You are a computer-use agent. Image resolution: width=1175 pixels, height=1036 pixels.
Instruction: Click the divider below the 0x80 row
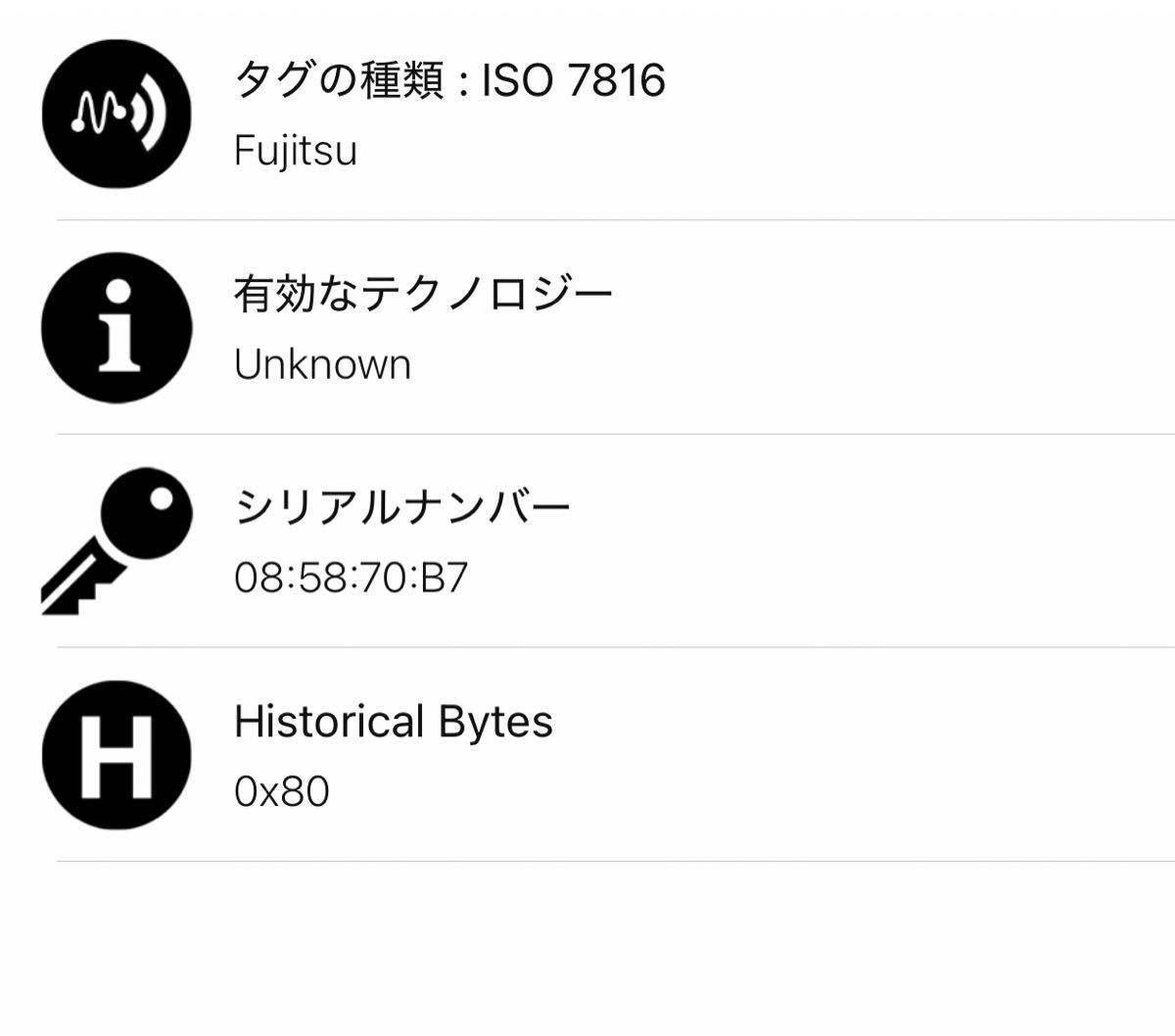(615, 862)
